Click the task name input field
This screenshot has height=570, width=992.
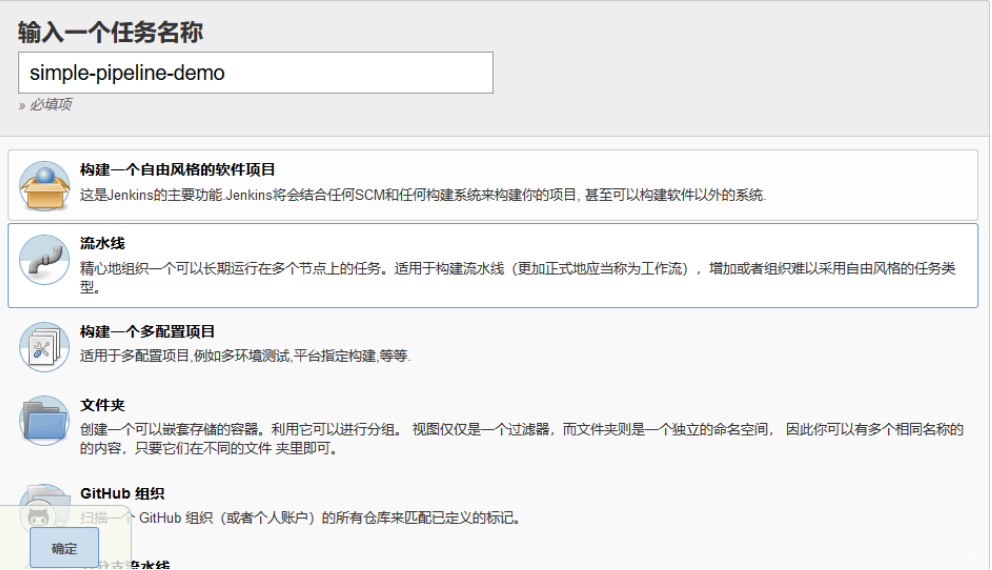point(256,73)
